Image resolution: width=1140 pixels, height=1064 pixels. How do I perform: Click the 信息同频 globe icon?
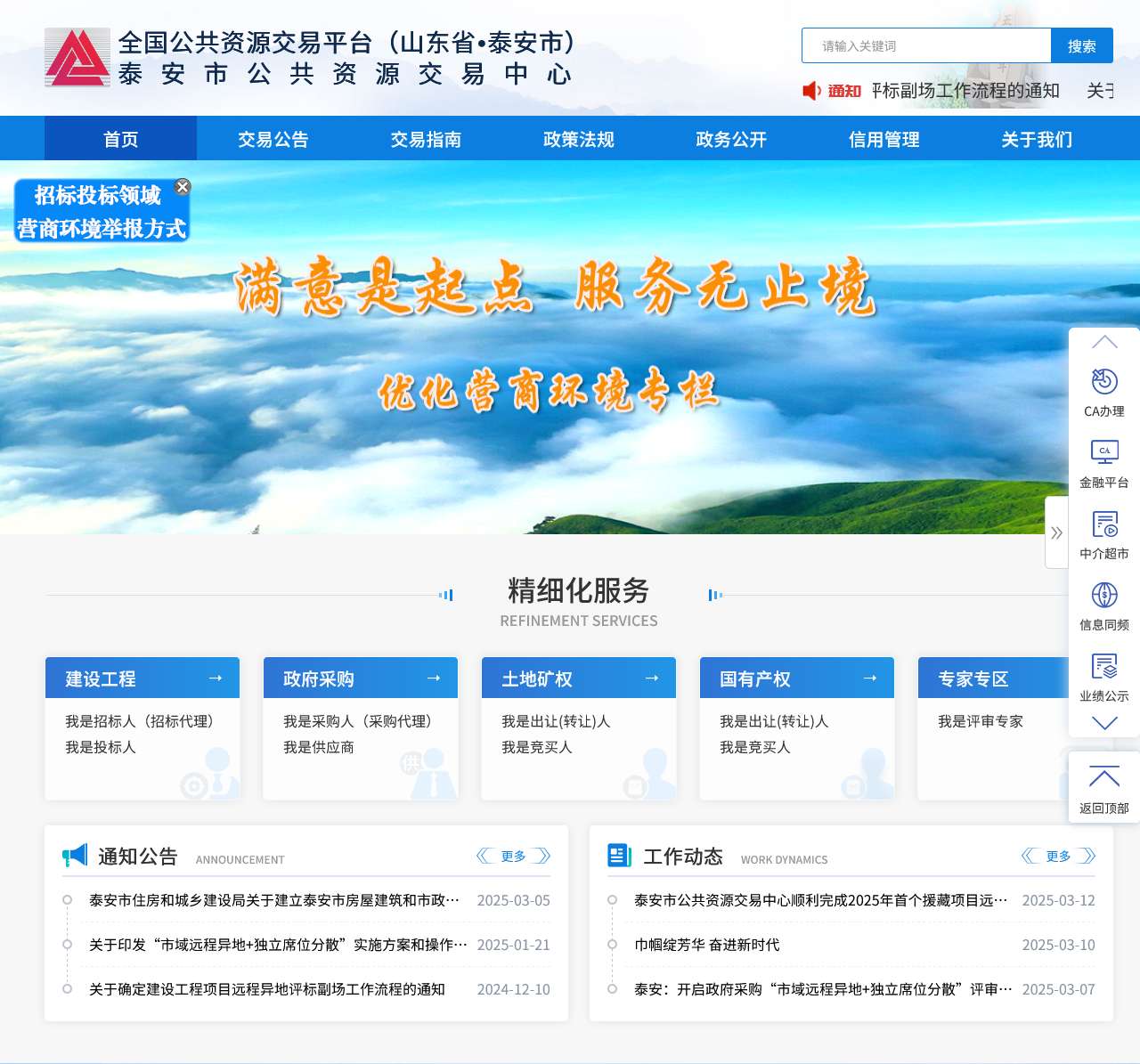[1103, 596]
